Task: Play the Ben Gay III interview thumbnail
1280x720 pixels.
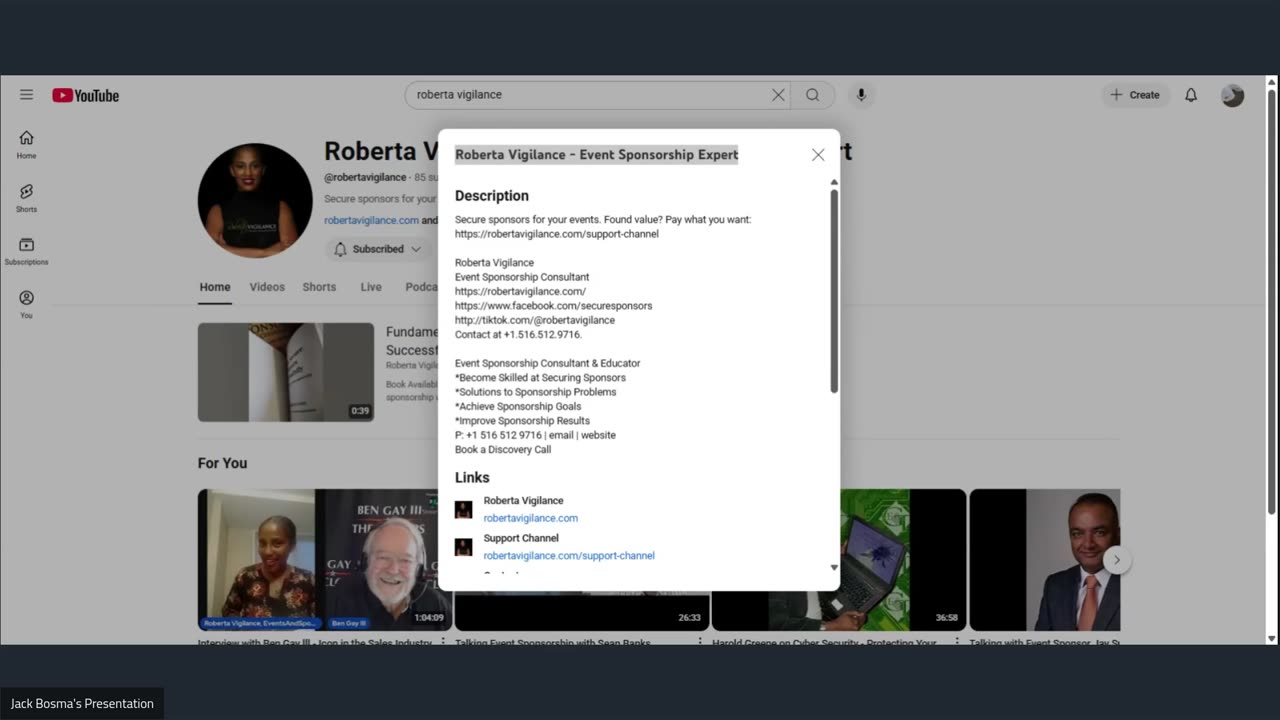Action: (325, 560)
